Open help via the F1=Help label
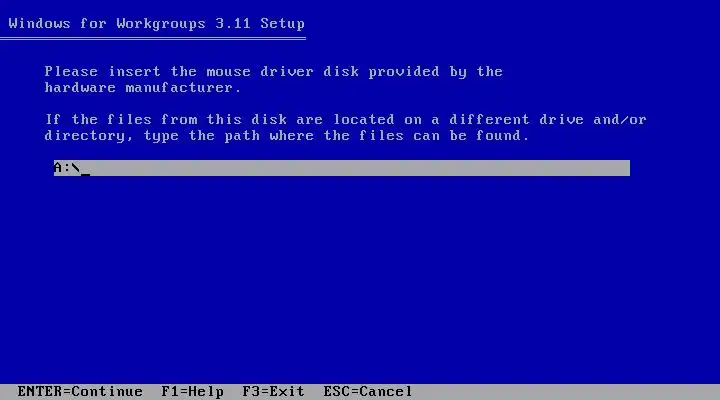The height and width of the screenshot is (400, 720). point(192,392)
